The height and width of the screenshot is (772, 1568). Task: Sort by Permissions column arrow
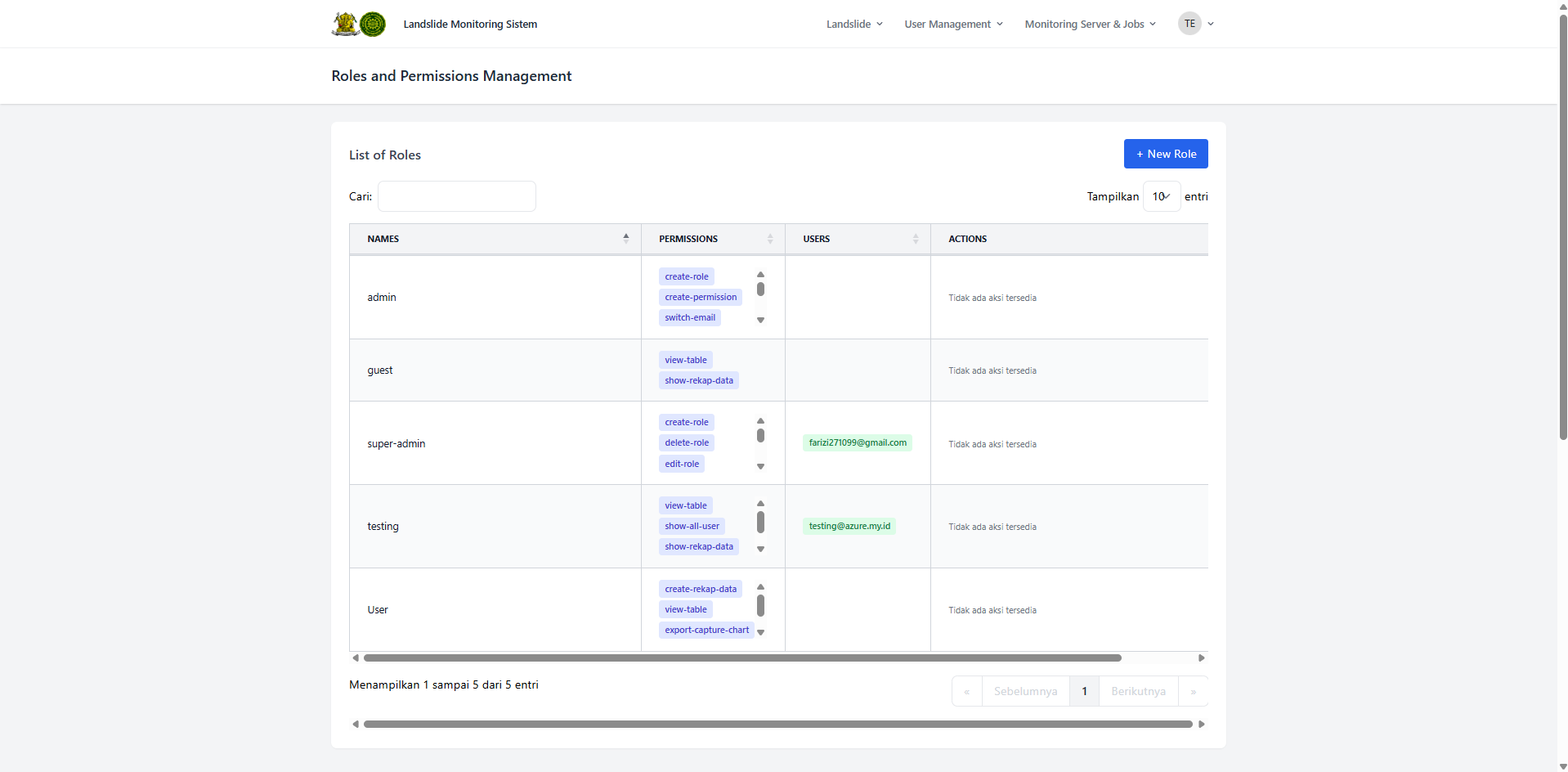[x=769, y=239]
